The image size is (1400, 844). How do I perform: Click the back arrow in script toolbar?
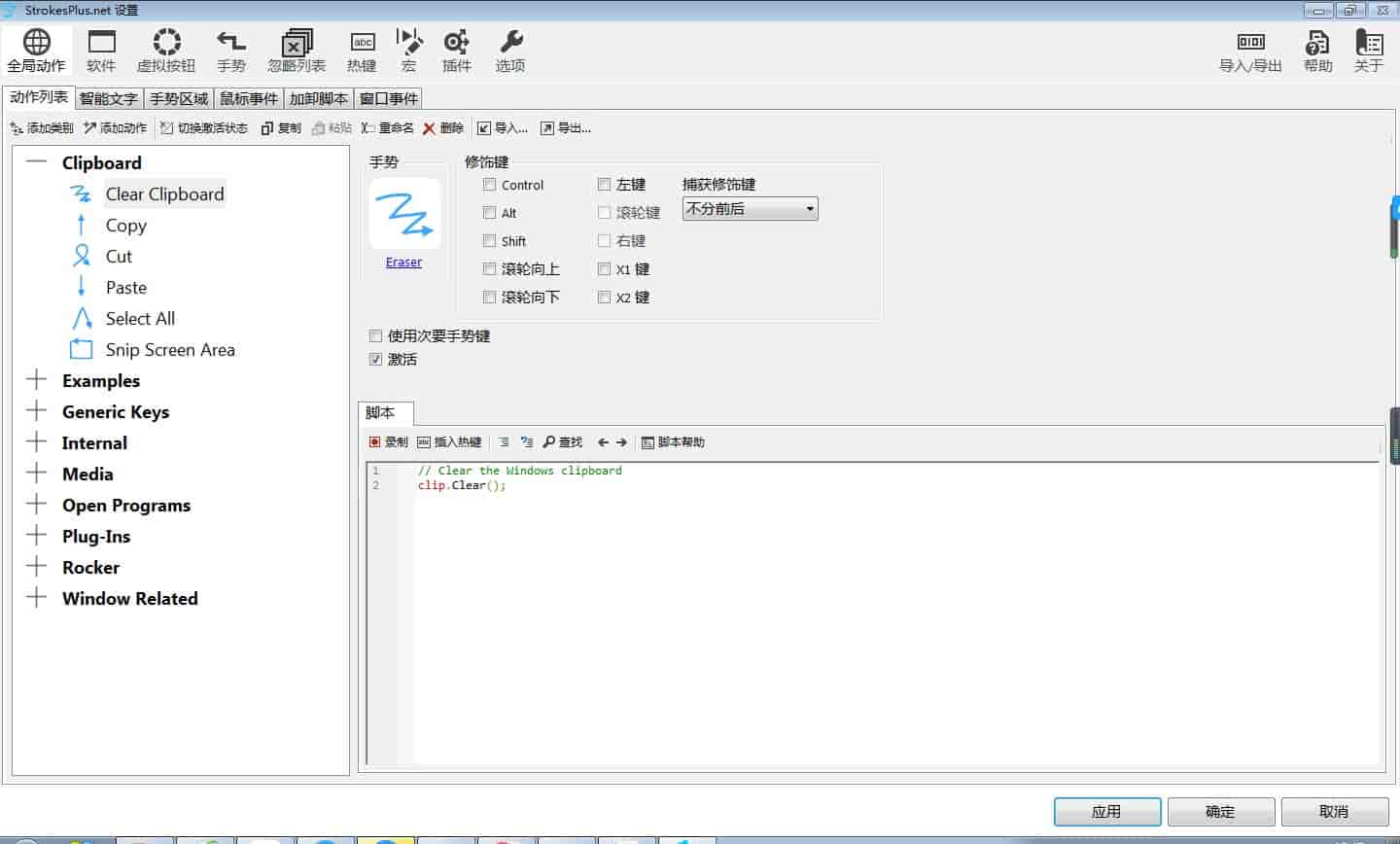(603, 442)
